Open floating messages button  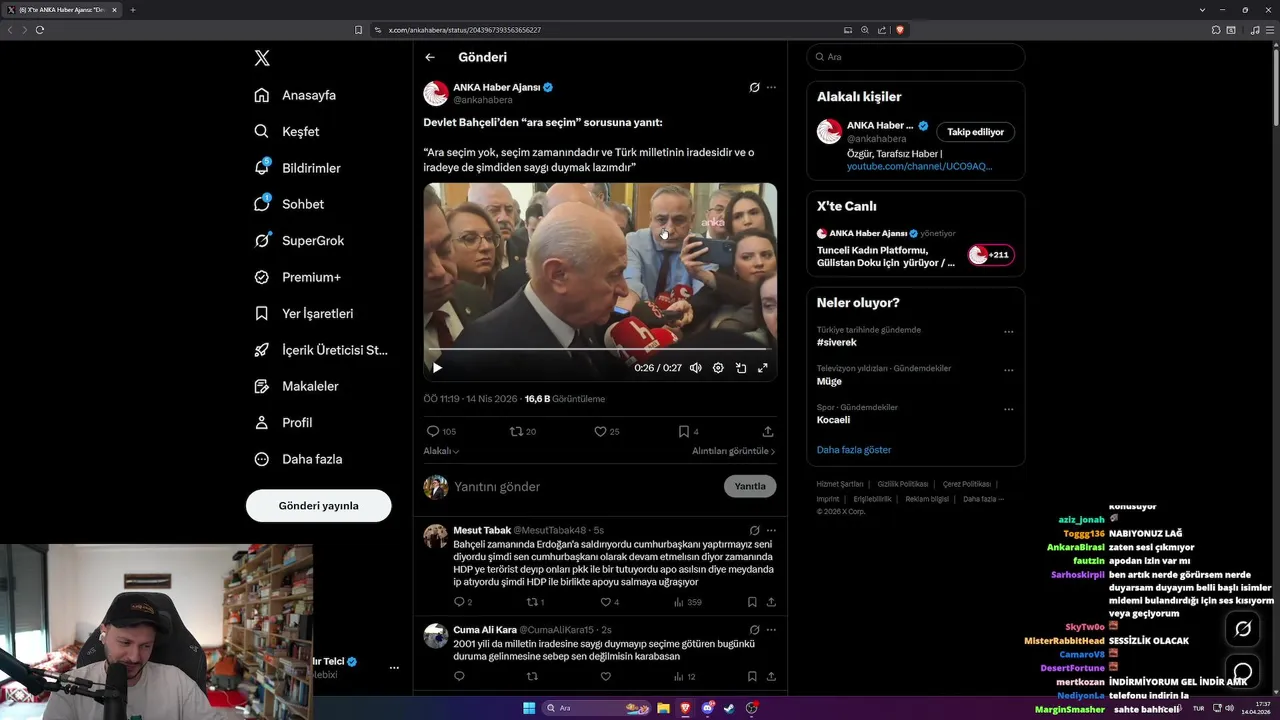[x=1243, y=672]
